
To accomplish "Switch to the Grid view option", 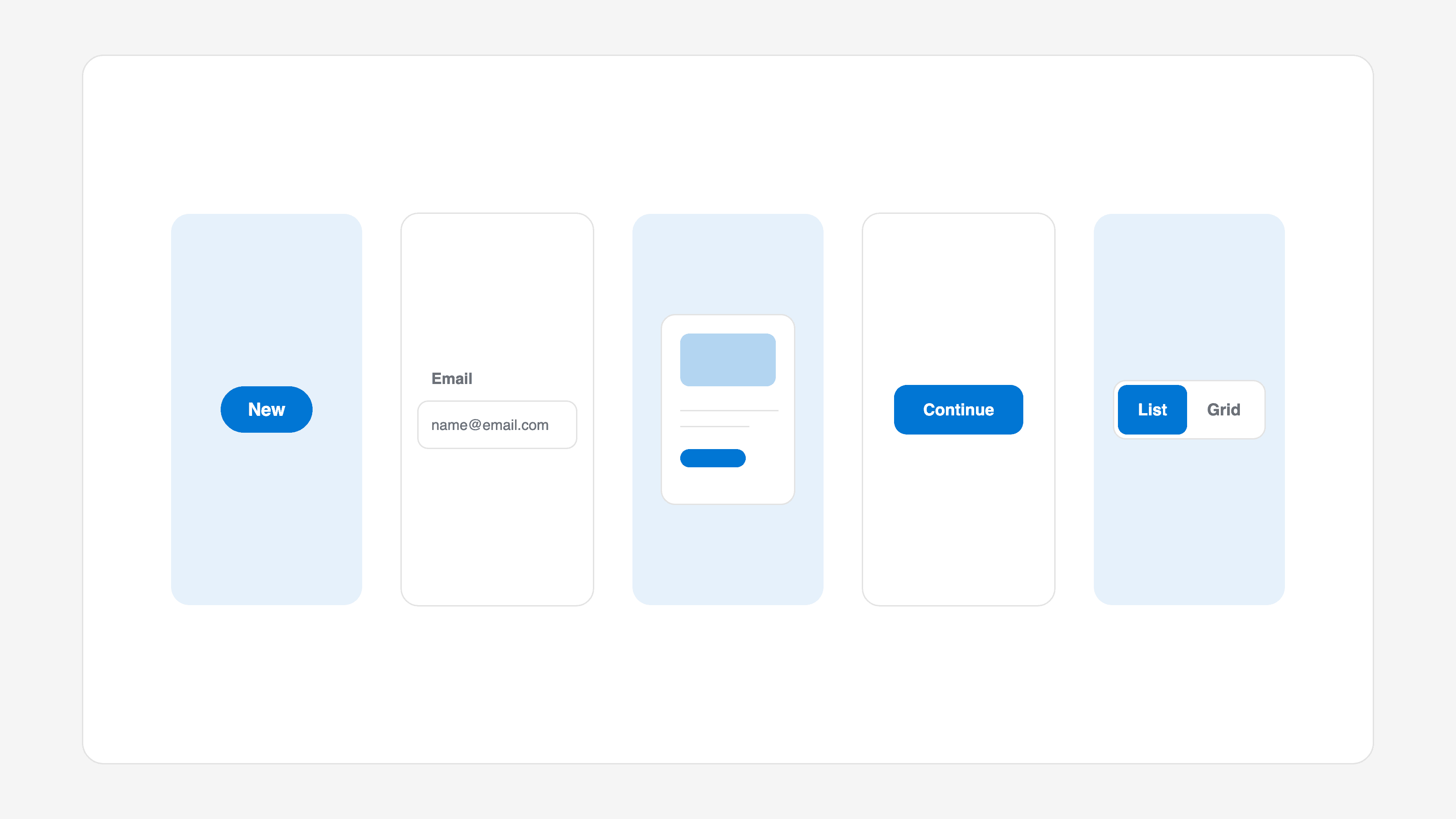I will tap(1223, 409).
